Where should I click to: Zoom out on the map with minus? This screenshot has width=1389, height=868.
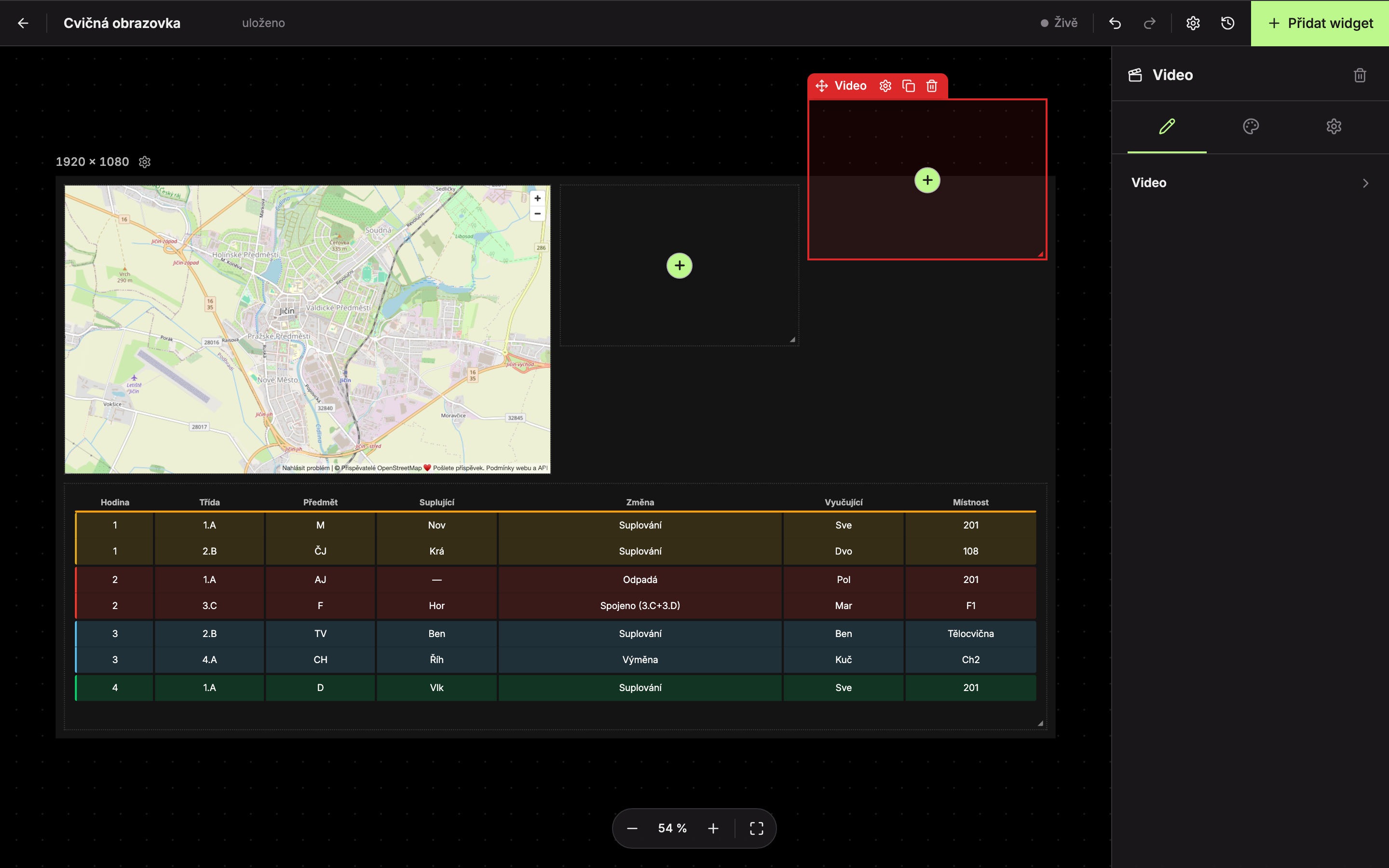point(537,214)
